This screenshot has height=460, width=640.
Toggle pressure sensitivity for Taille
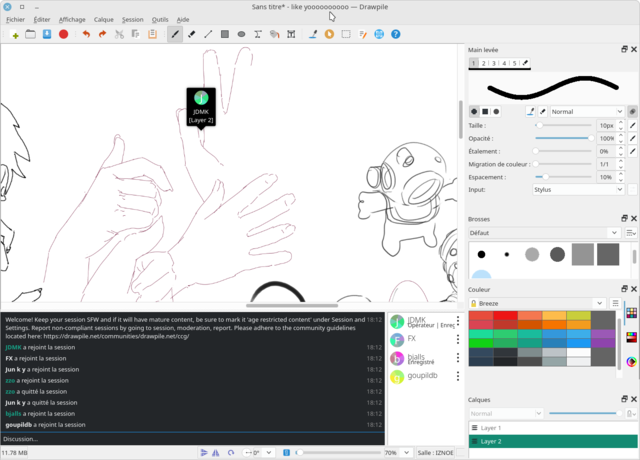coord(632,125)
